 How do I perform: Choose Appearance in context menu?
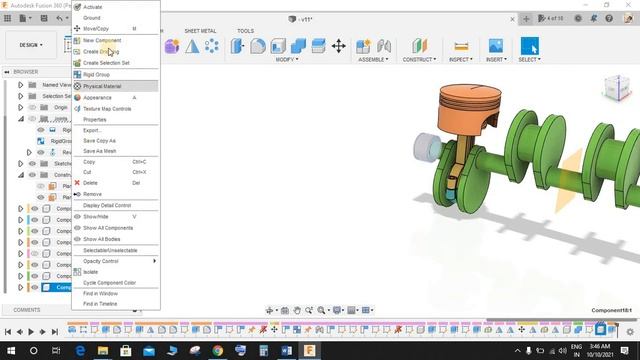coord(116,98)
